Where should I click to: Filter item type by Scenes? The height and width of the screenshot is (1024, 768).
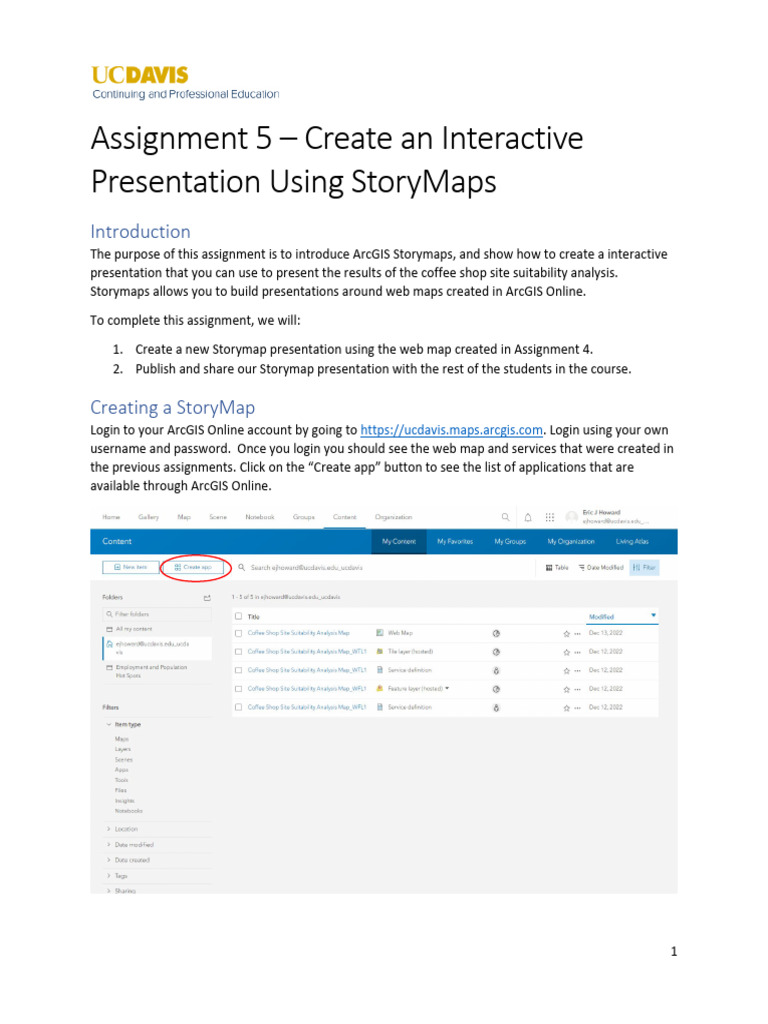pyautogui.click(x=123, y=760)
